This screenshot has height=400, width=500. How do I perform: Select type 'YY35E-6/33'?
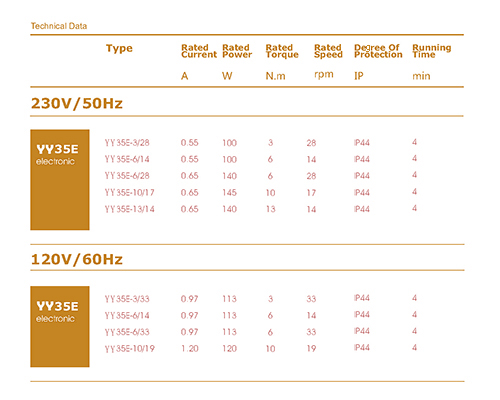(127, 332)
